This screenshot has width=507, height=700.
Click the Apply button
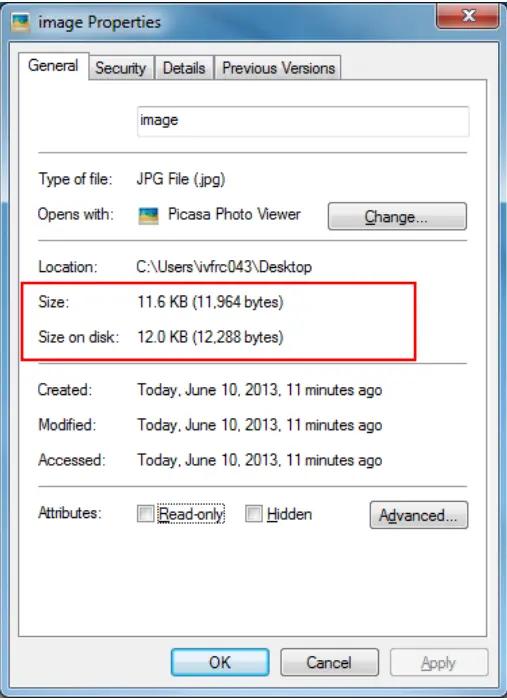(439, 662)
